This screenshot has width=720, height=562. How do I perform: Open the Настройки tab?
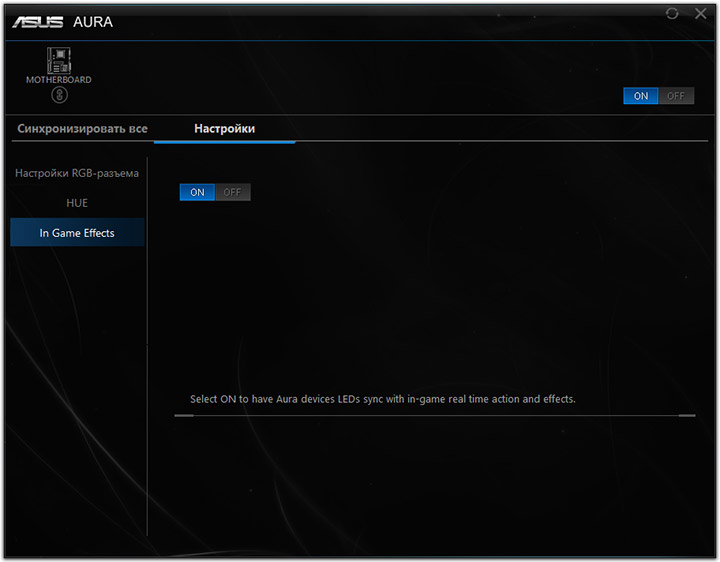click(225, 129)
